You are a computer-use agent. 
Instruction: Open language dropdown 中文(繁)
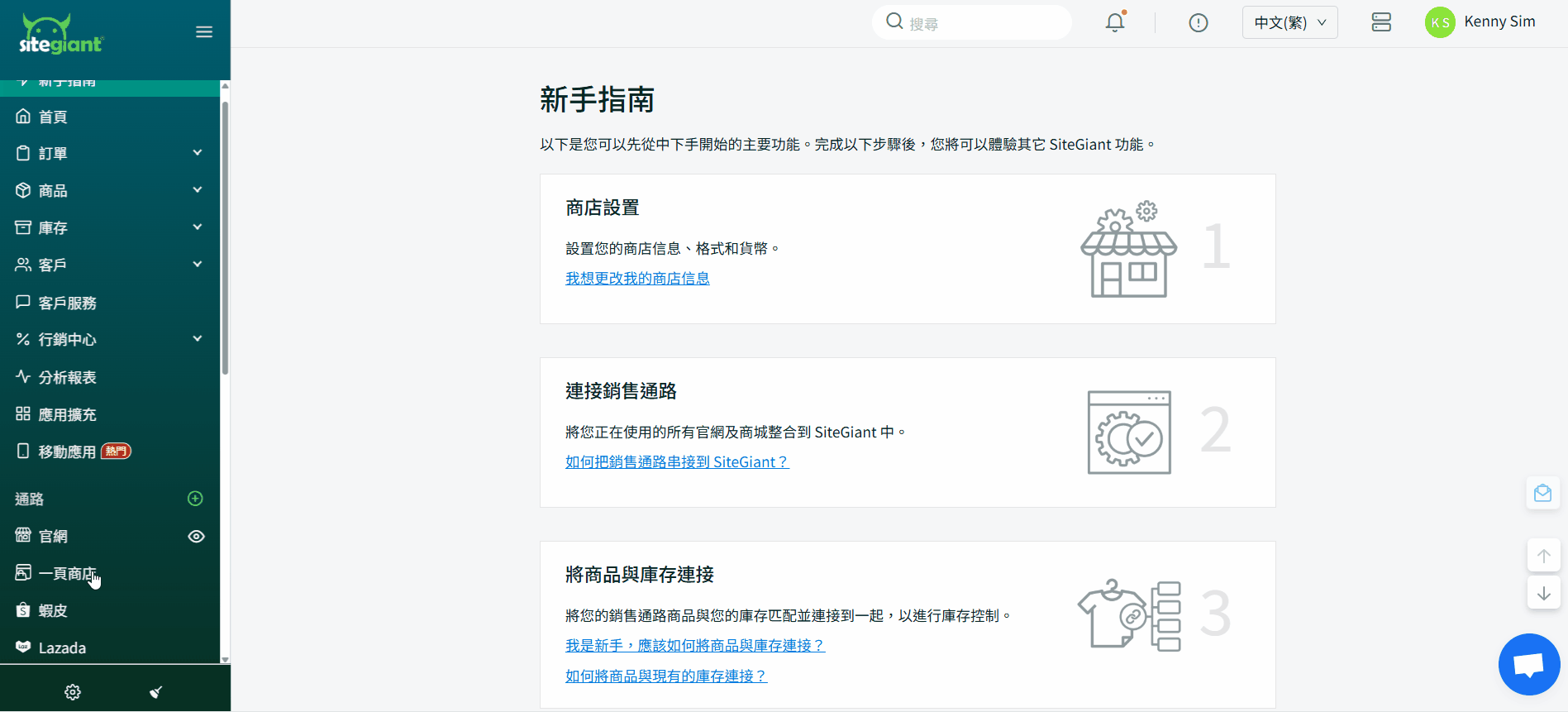tap(1289, 22)
